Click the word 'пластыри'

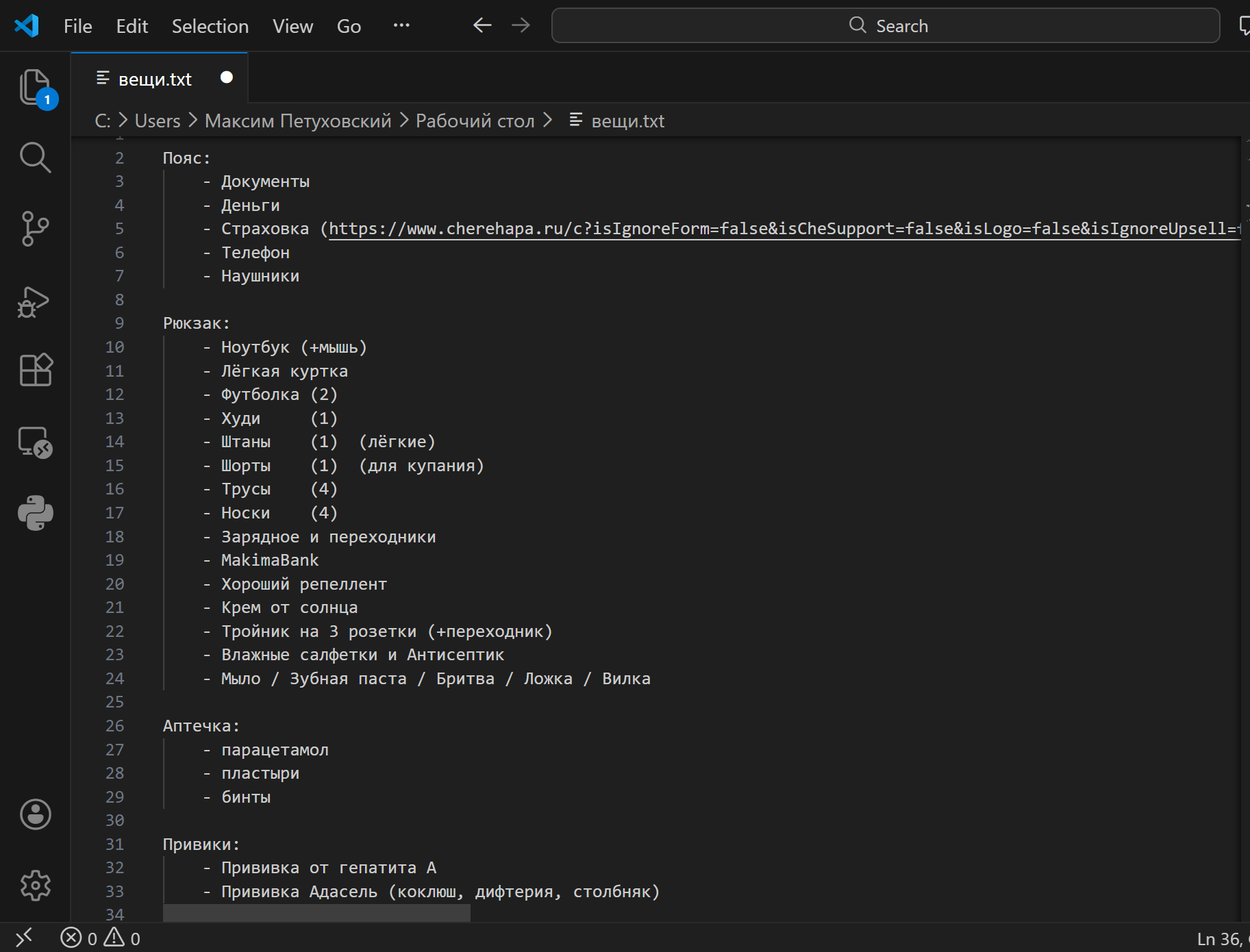click(260, 773)
